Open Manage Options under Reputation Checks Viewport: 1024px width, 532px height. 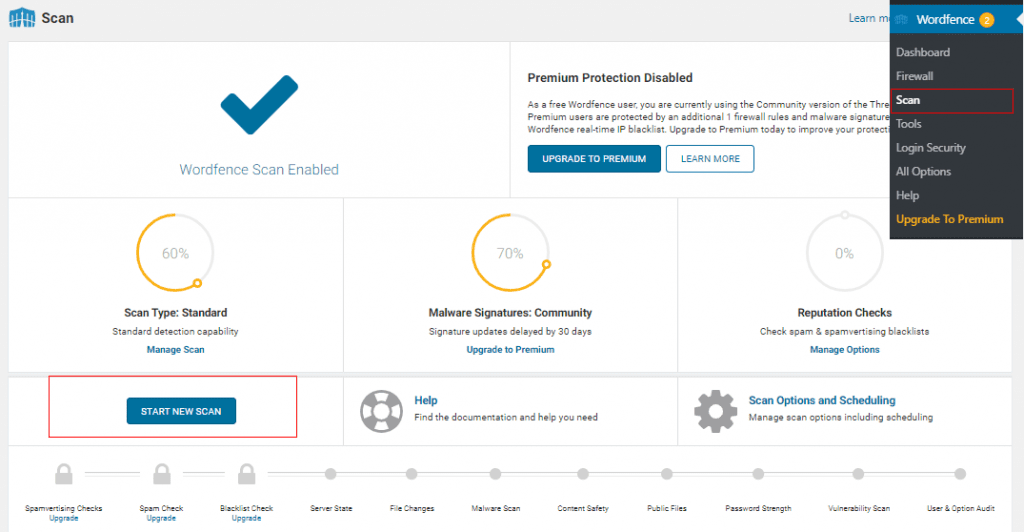844,350
